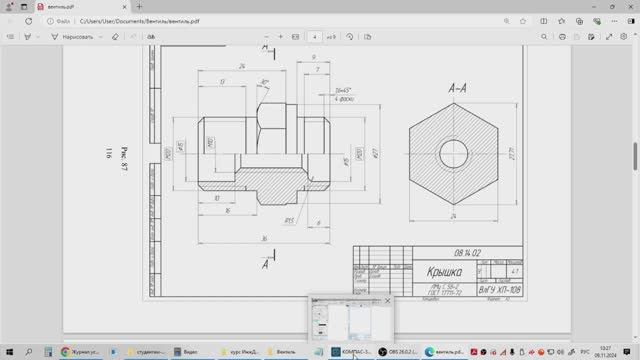Image resolution: width=640 pixels, height=360 pixels.
Task: Open Edge Settings and more menu
Action: (x=614, y=21)
